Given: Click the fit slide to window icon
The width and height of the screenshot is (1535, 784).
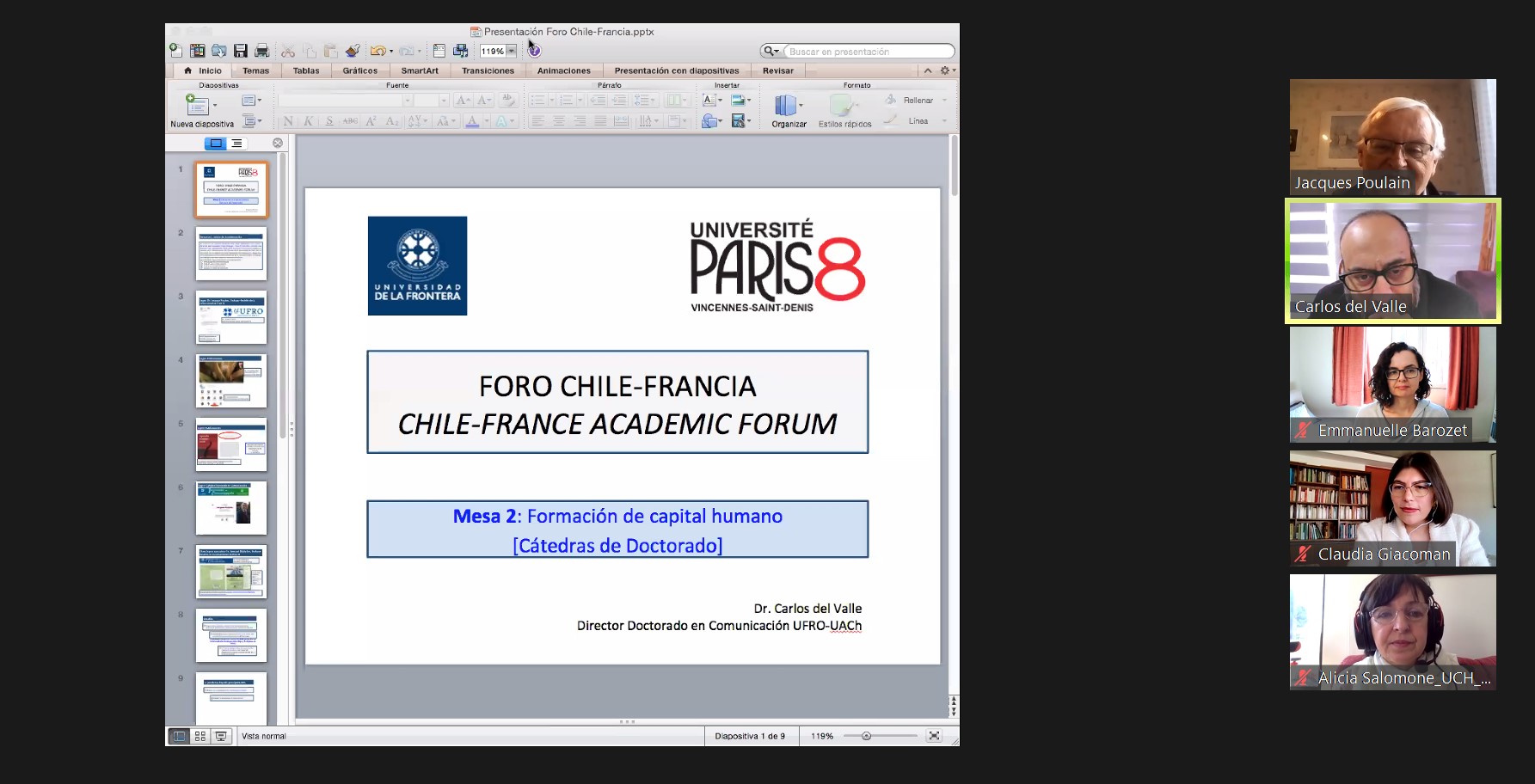Looking at the screenshot, I should point(934,736).
